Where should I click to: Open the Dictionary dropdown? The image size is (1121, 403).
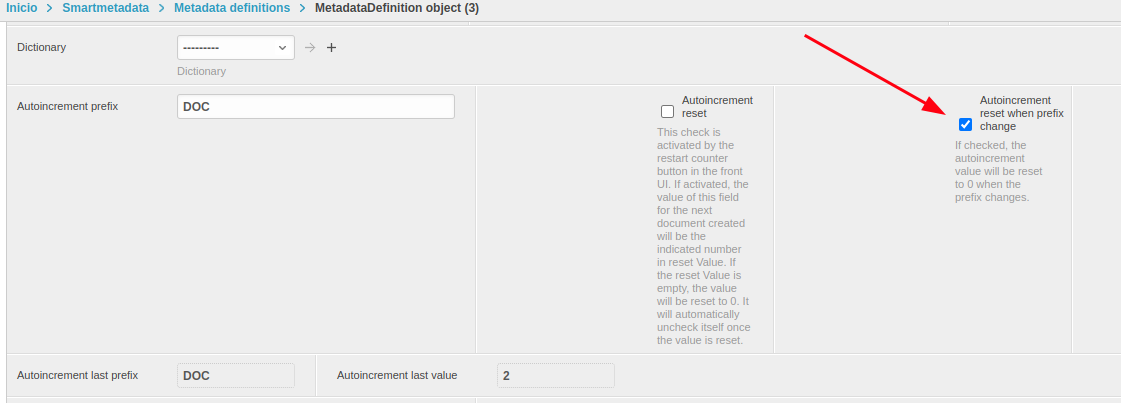point(236,47)
